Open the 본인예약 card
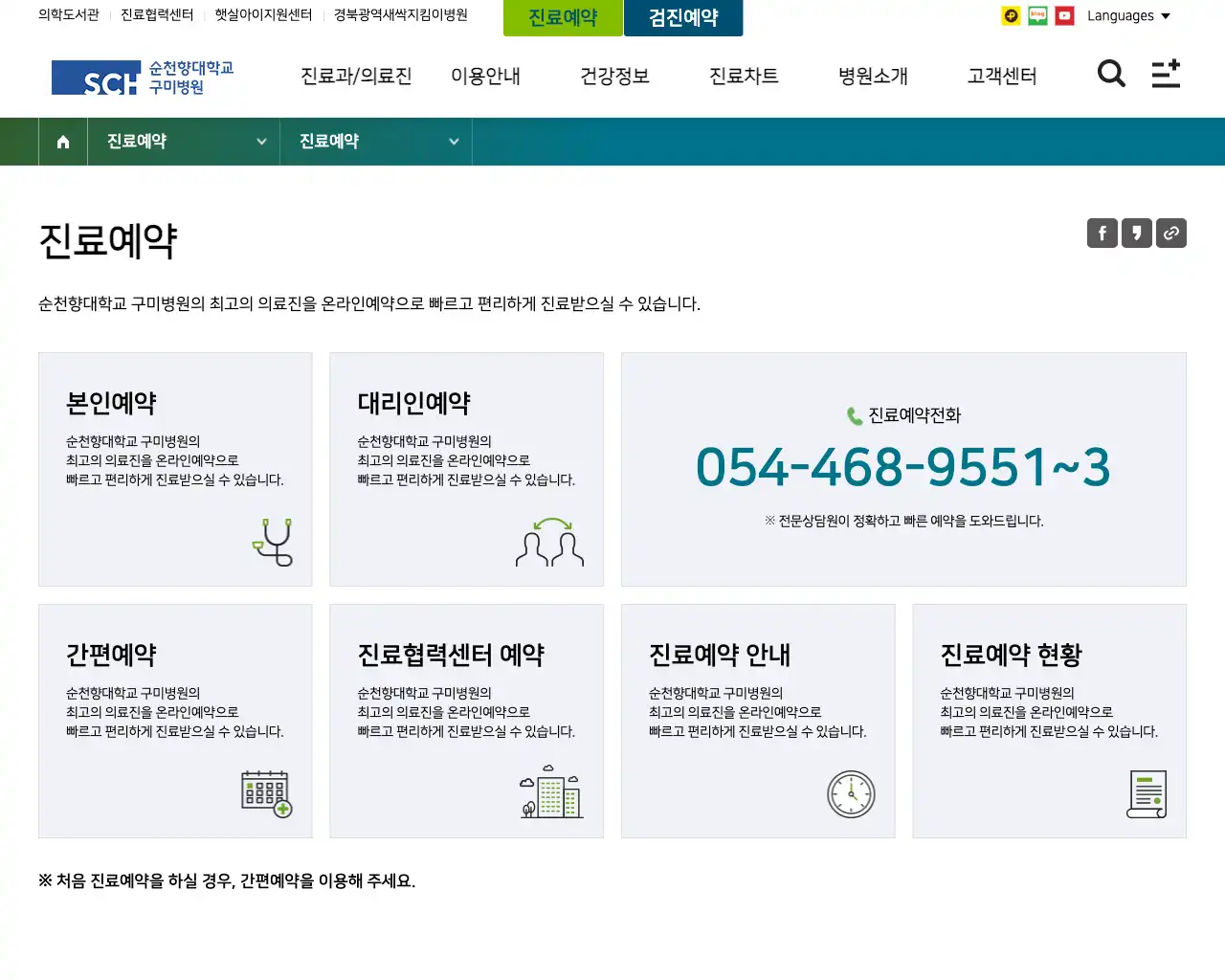This screenshot has width=1225, height=980. pyautogui.click(x=175, y=469)
